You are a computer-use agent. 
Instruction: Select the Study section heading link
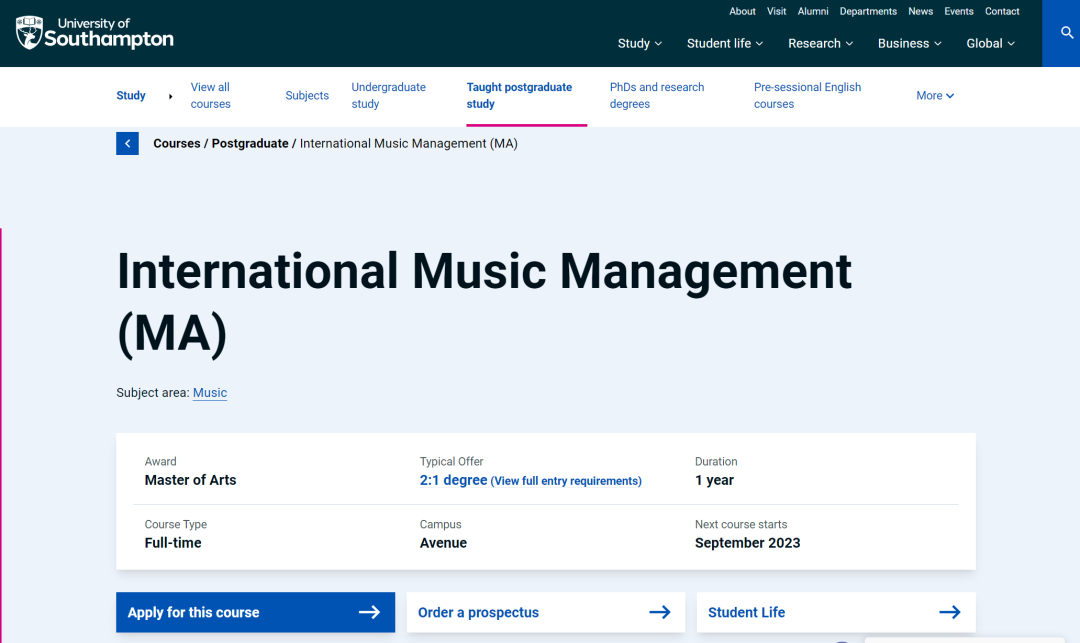[131, 96]
